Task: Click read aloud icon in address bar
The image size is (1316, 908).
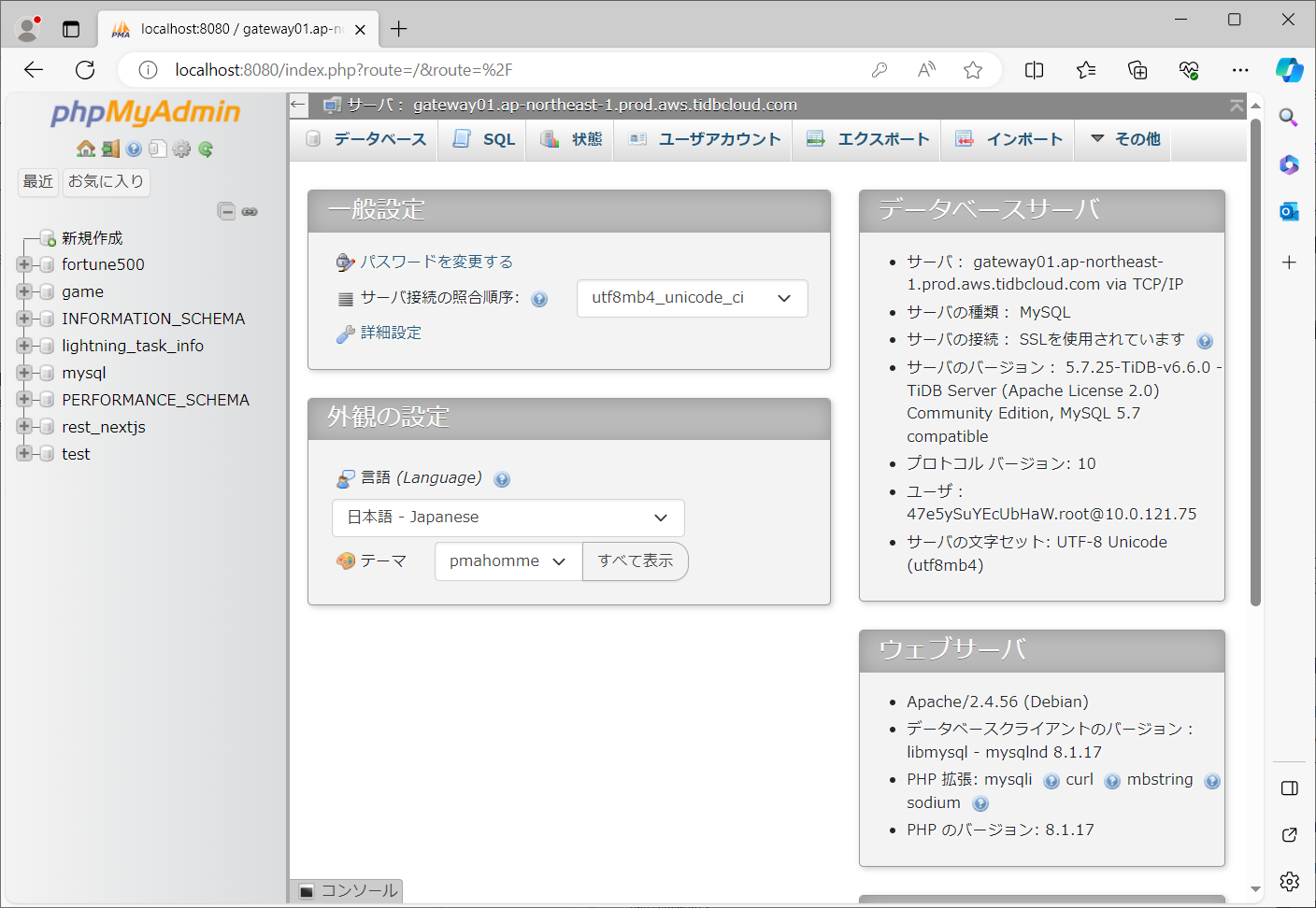Action: pos(926,70)
